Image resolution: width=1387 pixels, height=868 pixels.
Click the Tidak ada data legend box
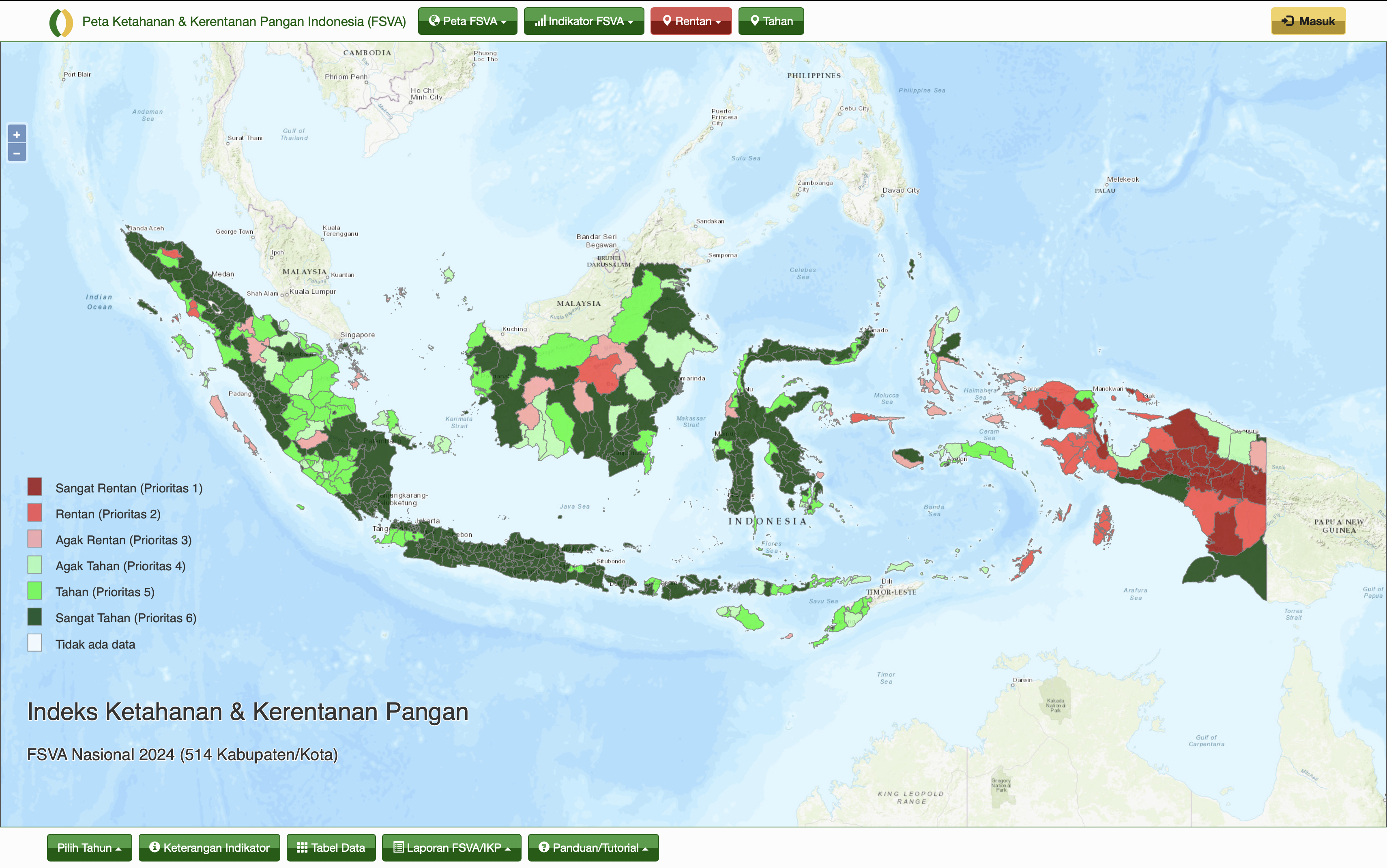34,643
